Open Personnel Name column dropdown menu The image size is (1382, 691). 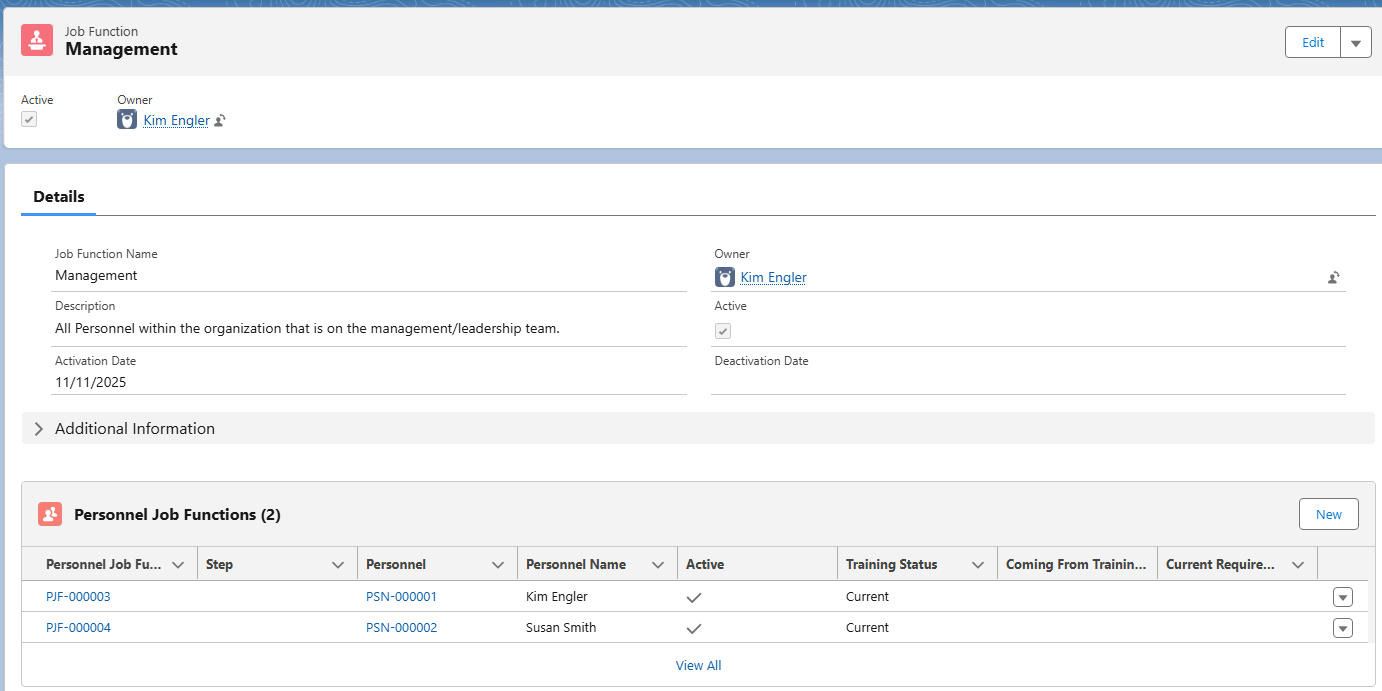pyautogui.click(x=657, y=565)
